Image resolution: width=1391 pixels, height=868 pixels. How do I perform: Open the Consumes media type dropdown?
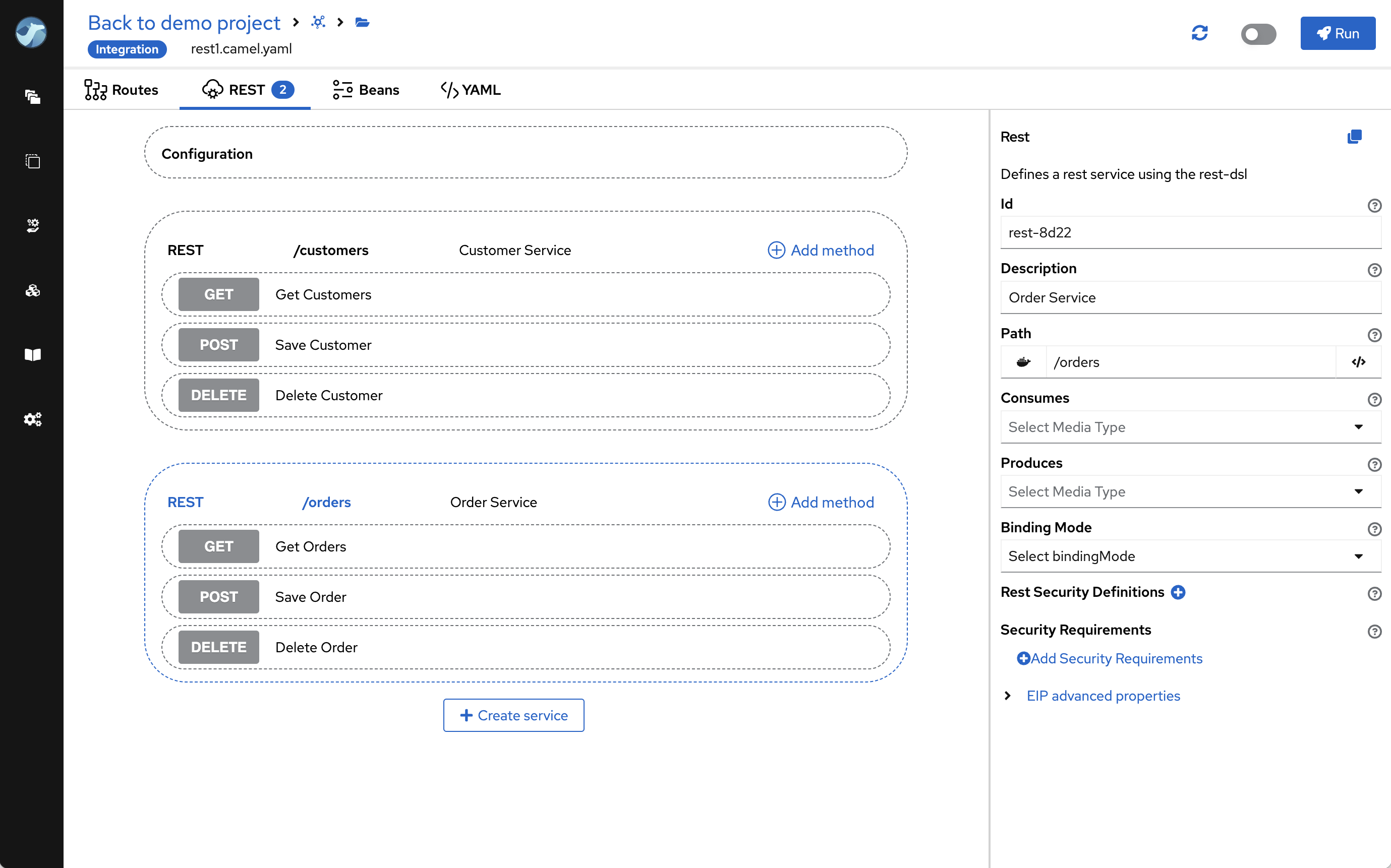(1190, 427)
